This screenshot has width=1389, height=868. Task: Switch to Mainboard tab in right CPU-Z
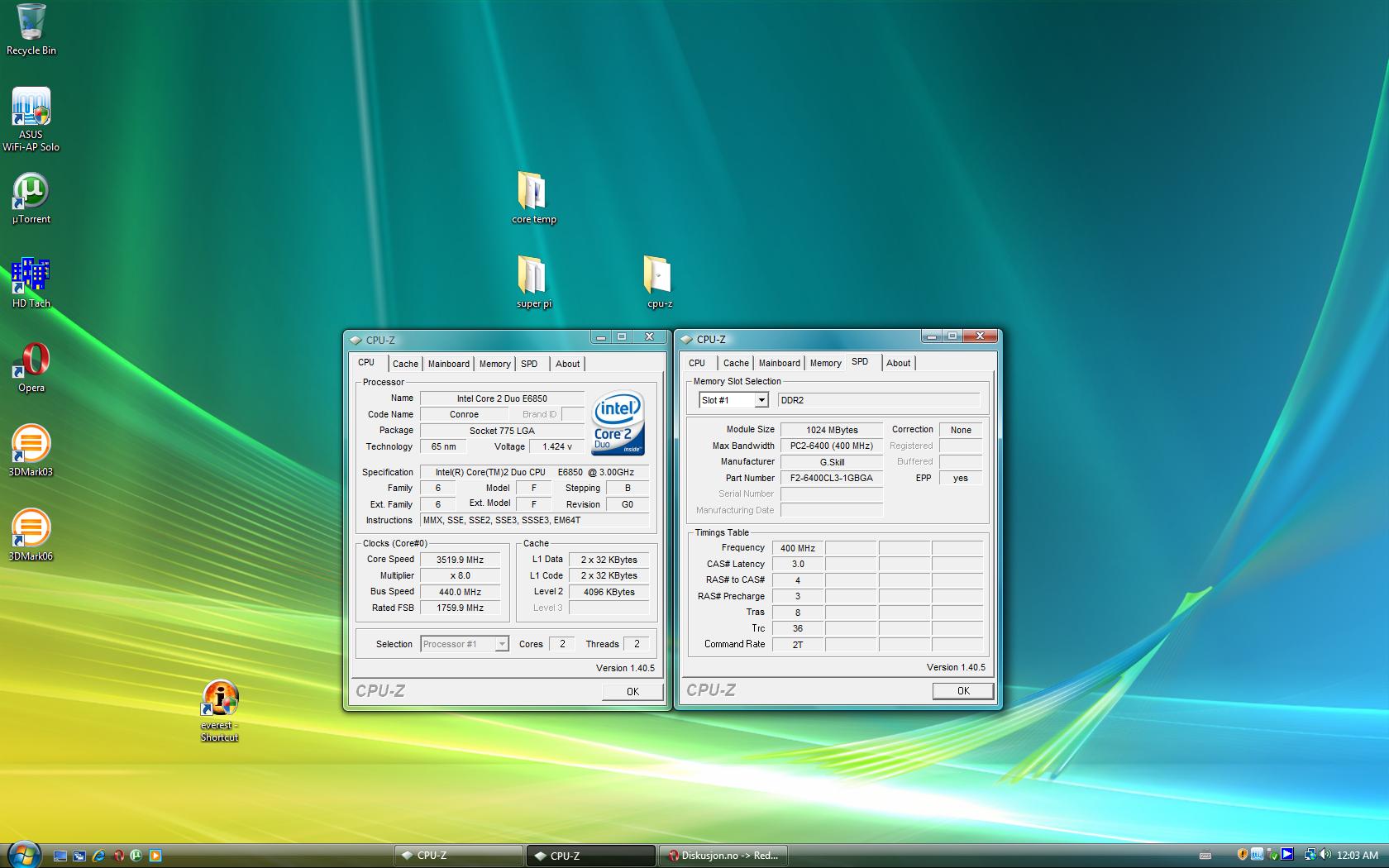pos(780,363)
